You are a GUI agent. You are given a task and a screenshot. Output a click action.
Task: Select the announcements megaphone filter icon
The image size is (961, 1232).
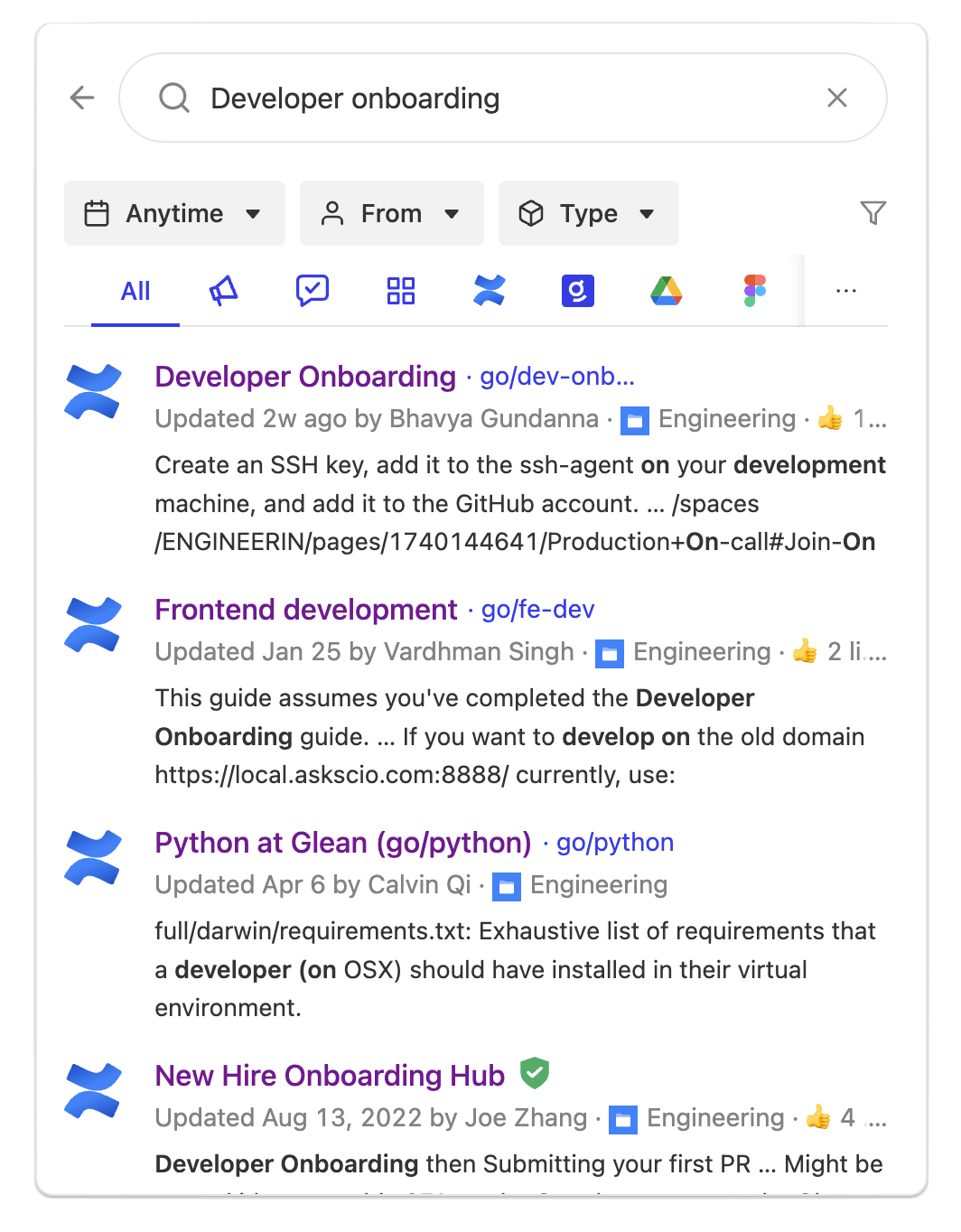click(222, 290)
